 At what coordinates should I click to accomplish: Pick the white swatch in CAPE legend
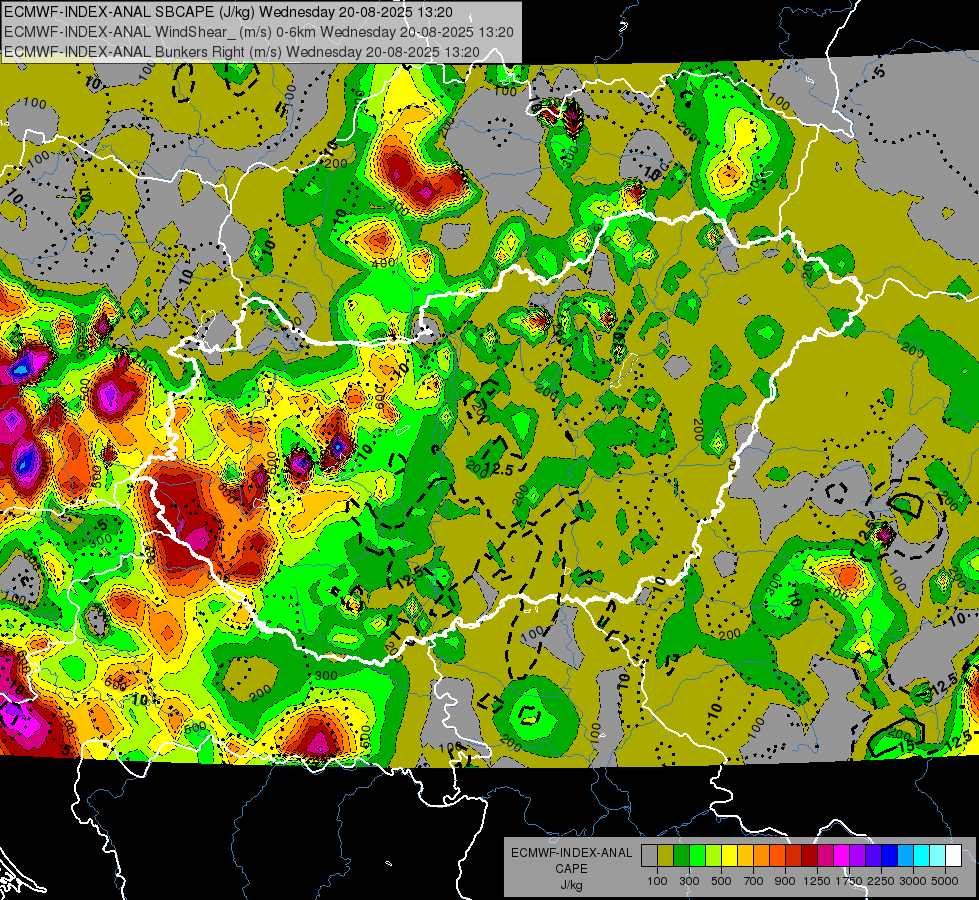(953, 856)
